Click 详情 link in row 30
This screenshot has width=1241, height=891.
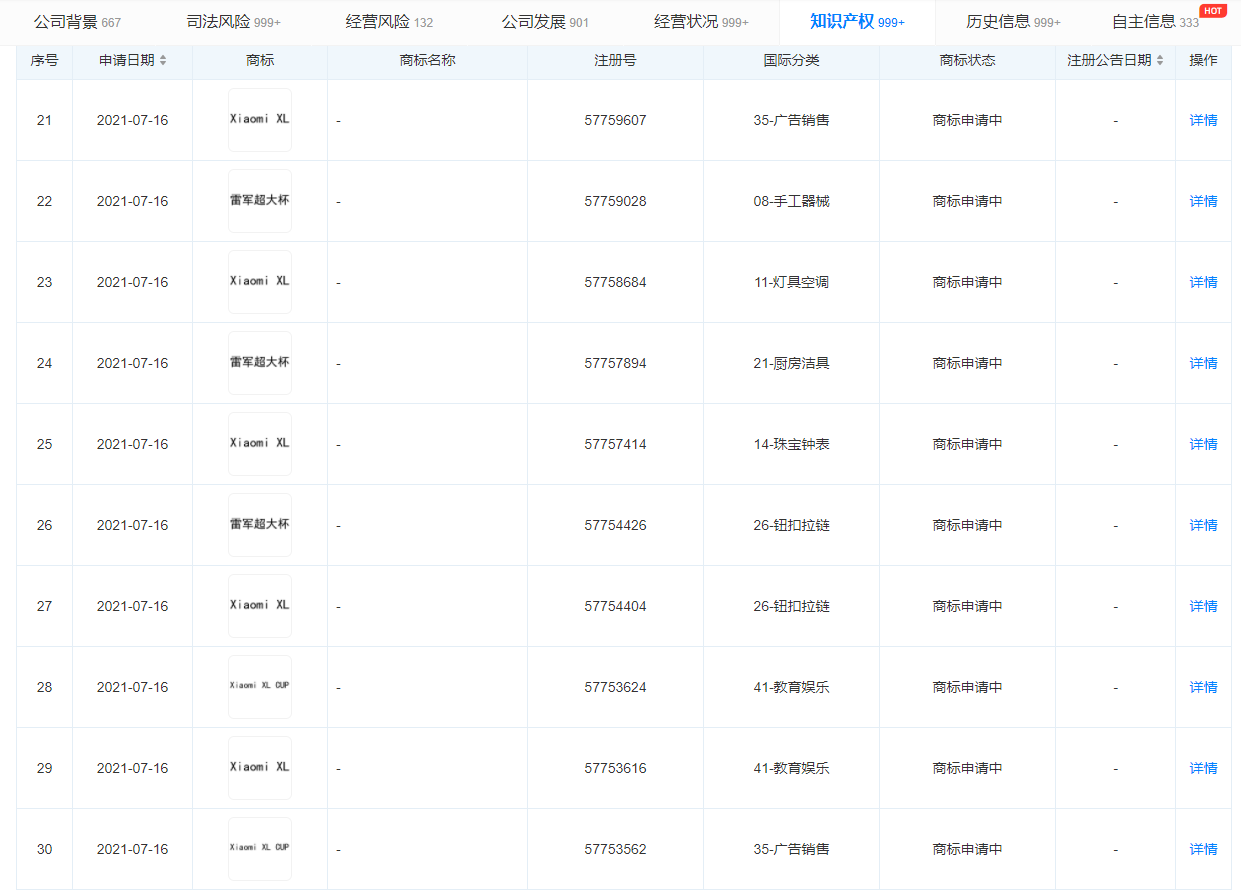[x=1203, y=849]
